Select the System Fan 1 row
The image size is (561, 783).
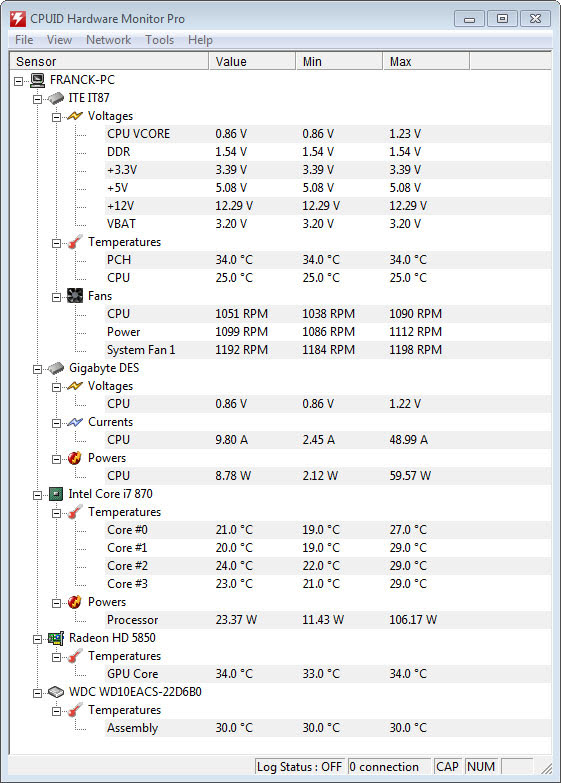coord(328,350)
